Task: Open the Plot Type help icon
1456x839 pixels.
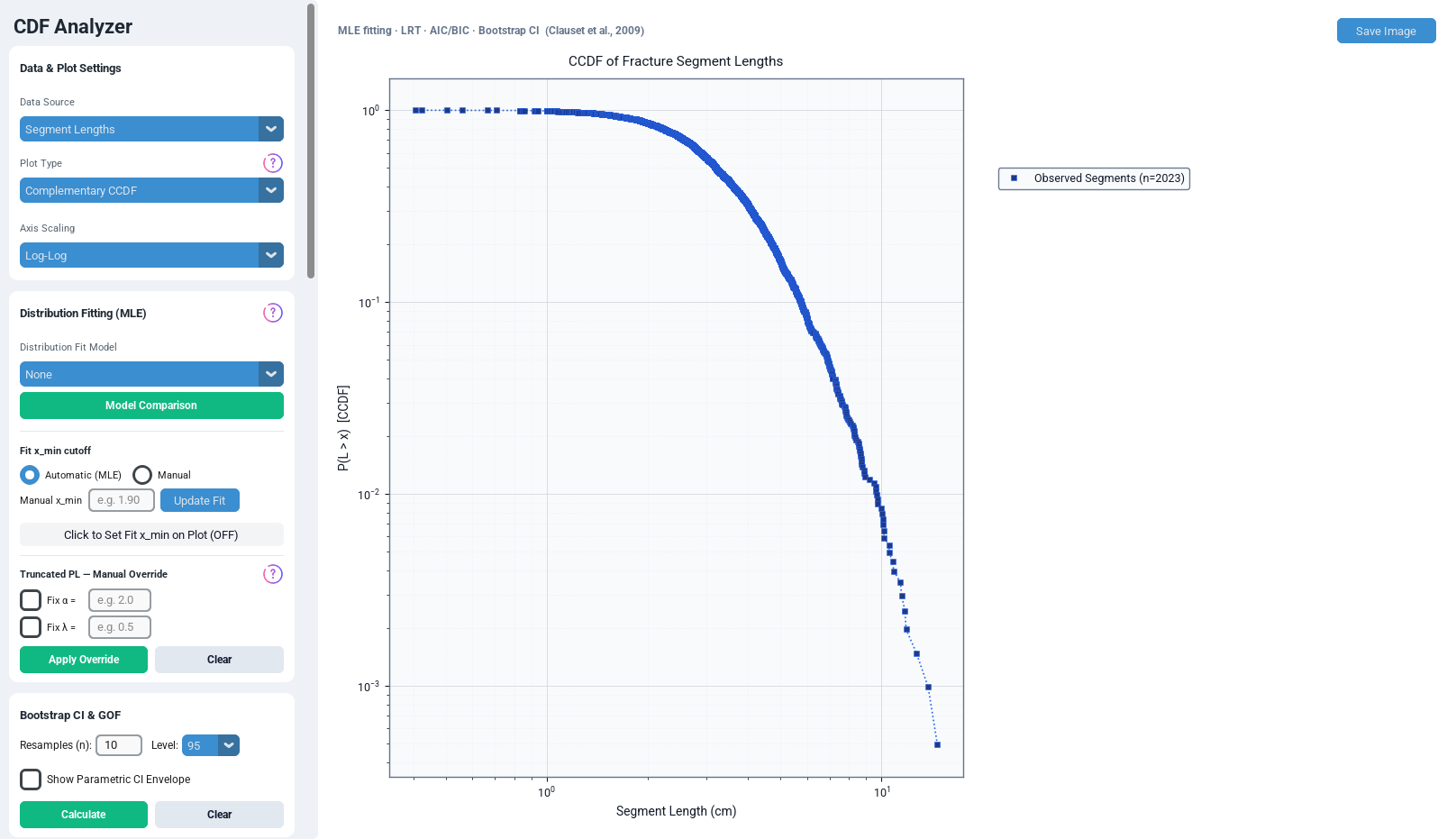Action: pos(273,163)
